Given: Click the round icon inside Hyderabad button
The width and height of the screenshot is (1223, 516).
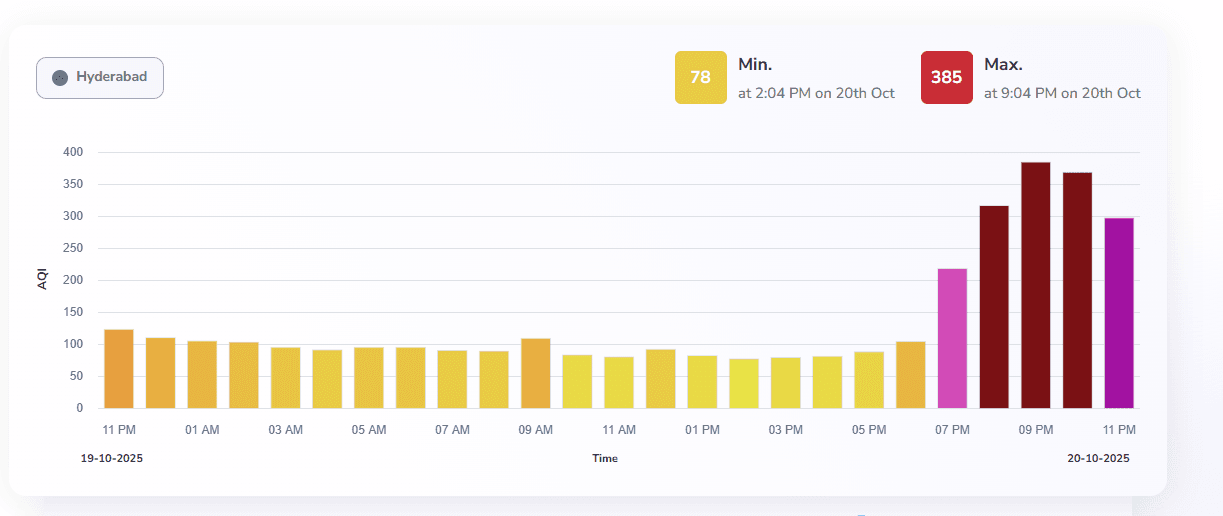Looking at the screenshot, I should pyautogui.click(x=60, y=78).
